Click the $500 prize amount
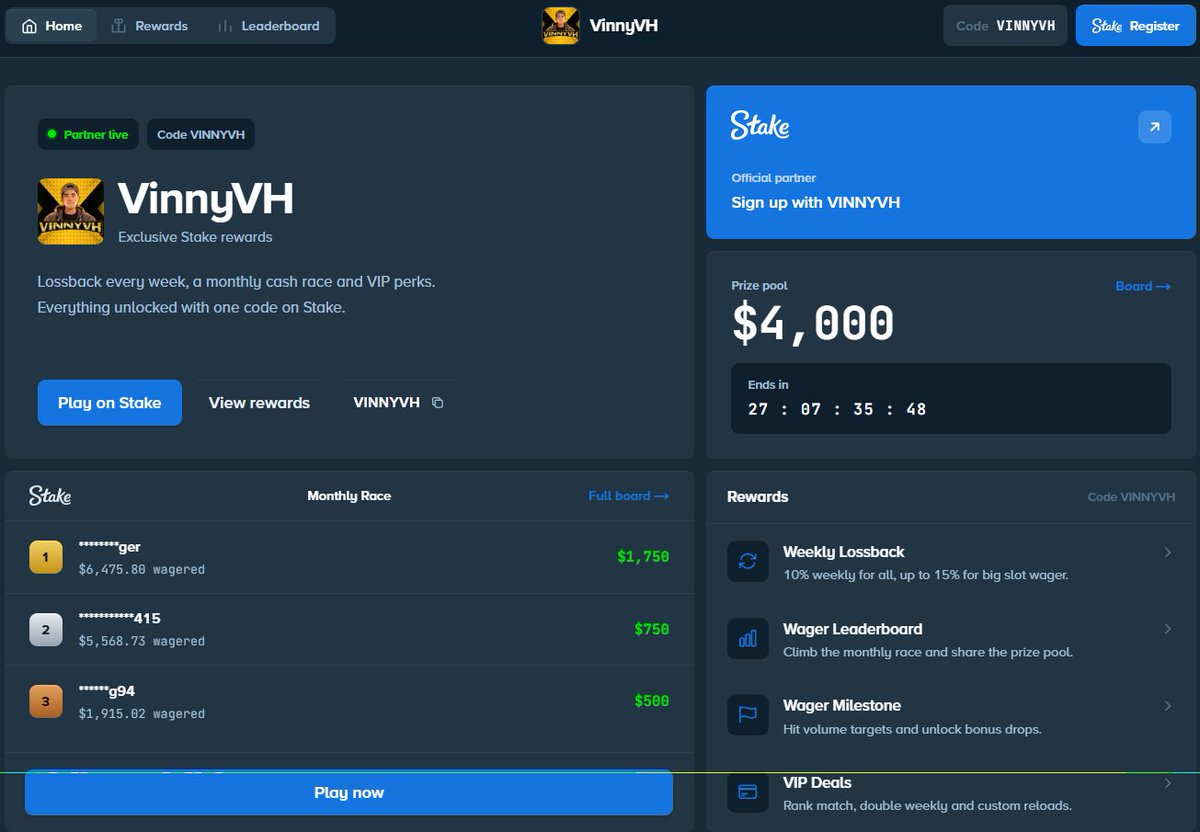This screenshot has width=1200, height=832. (651, 701)
